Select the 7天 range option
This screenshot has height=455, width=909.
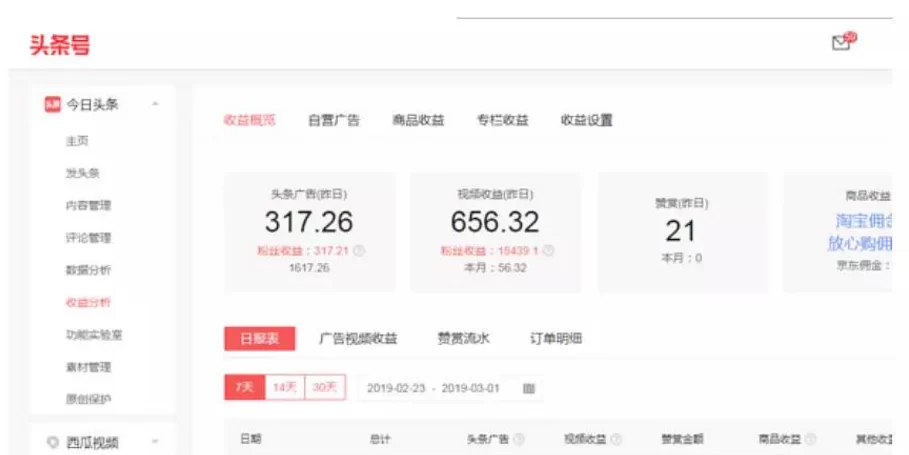[x=244, y=387]
